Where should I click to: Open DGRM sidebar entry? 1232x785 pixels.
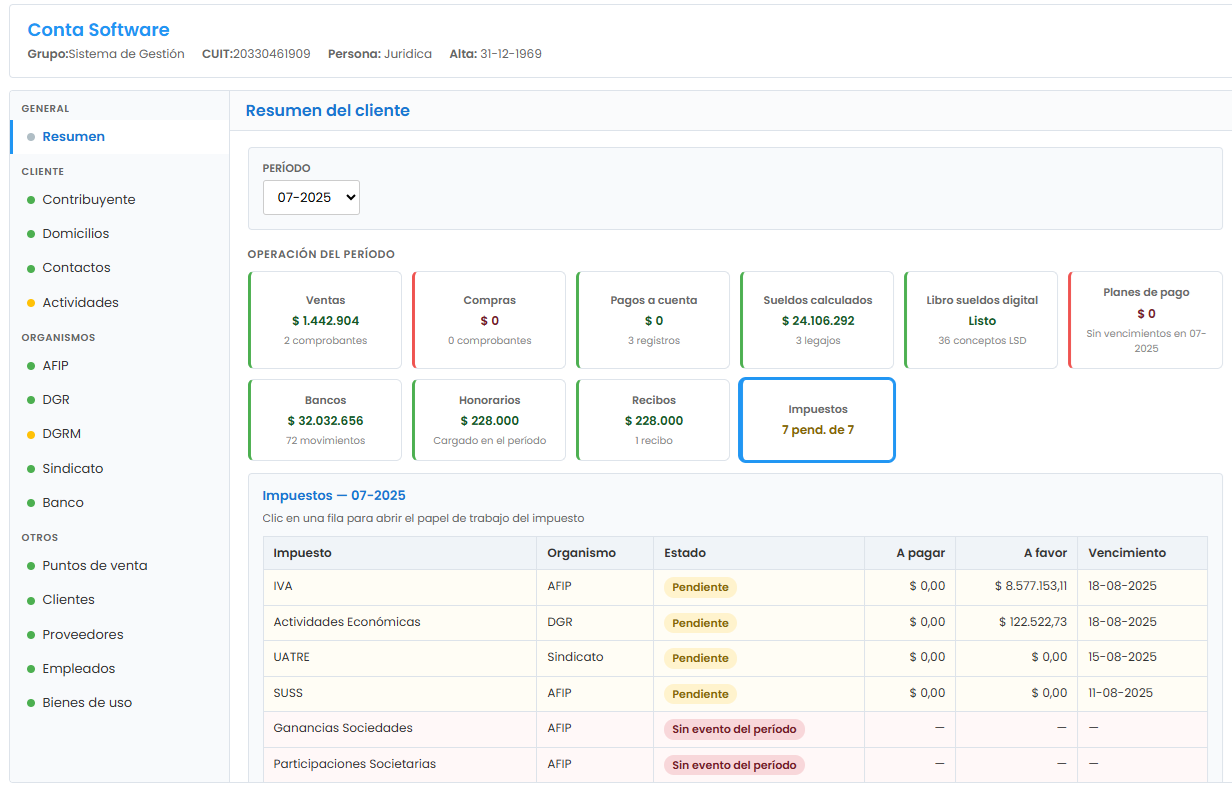(x=119, y=434)
